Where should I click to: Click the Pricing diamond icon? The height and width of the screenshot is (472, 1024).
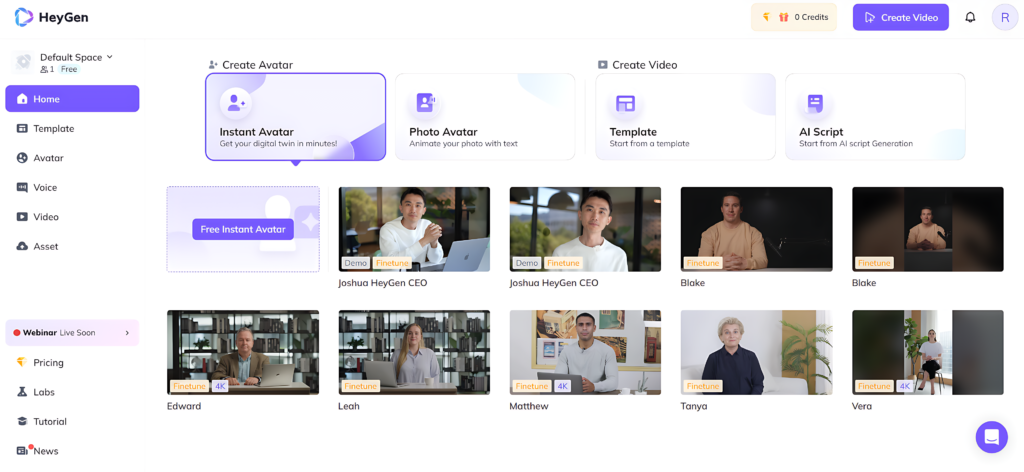[x=22, y=362]
